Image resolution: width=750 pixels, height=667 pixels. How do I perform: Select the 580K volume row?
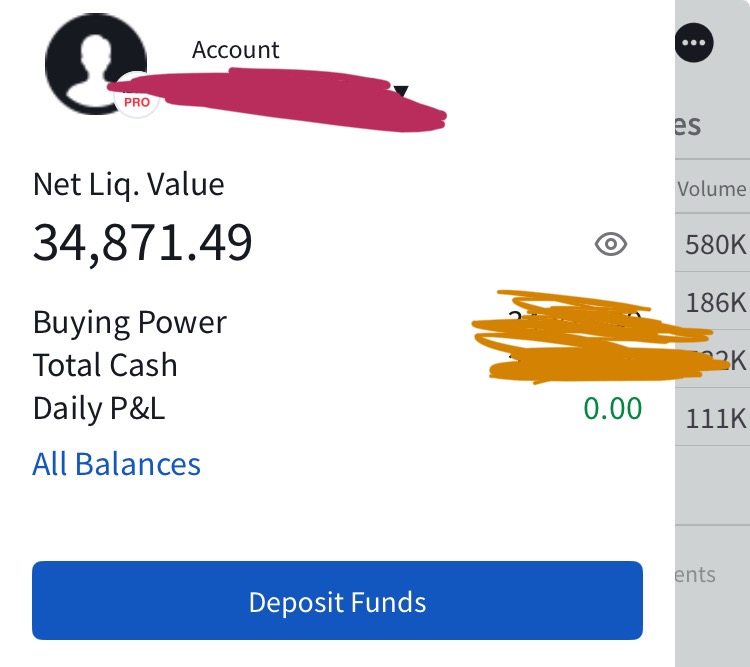click(715, 245)
